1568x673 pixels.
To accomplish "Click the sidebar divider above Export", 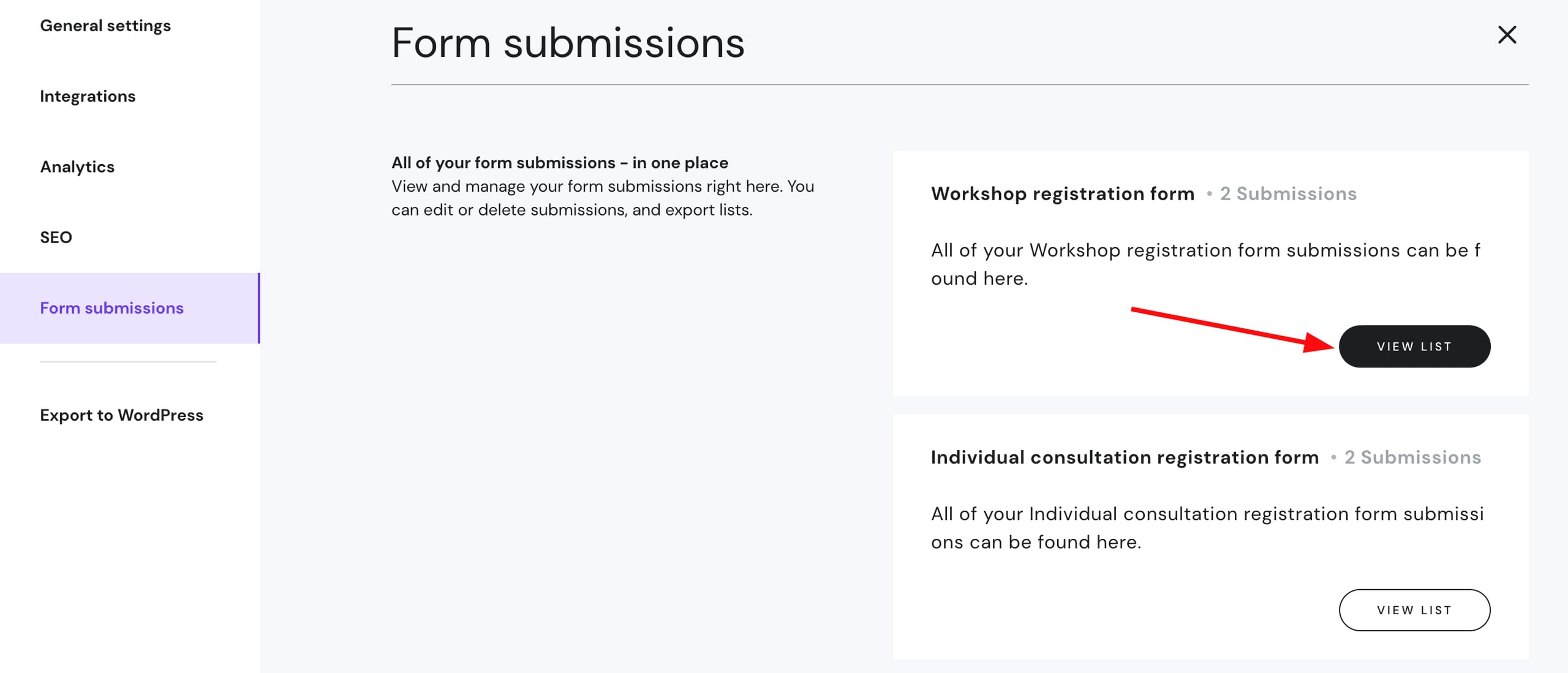I will click(128, 362).
